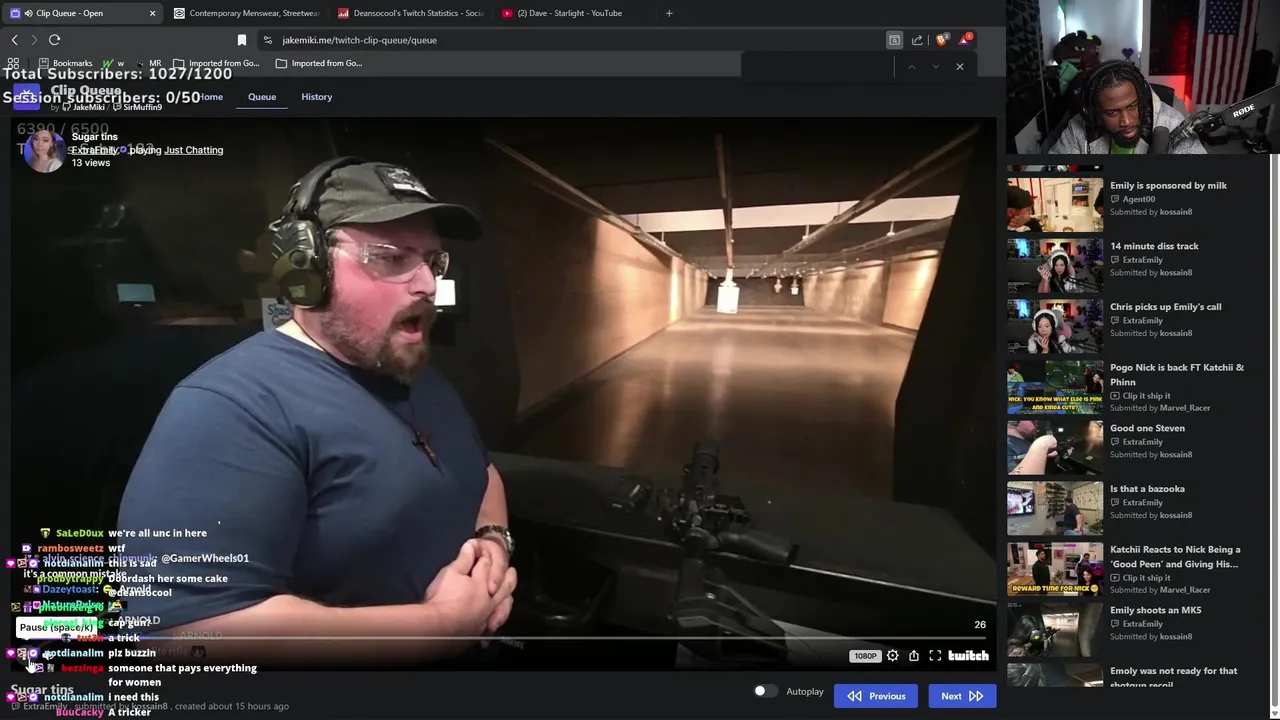Screen dimensions: 1280x720
Task: Click the site settings icon in address bar
Action: (x=268, y=40)
